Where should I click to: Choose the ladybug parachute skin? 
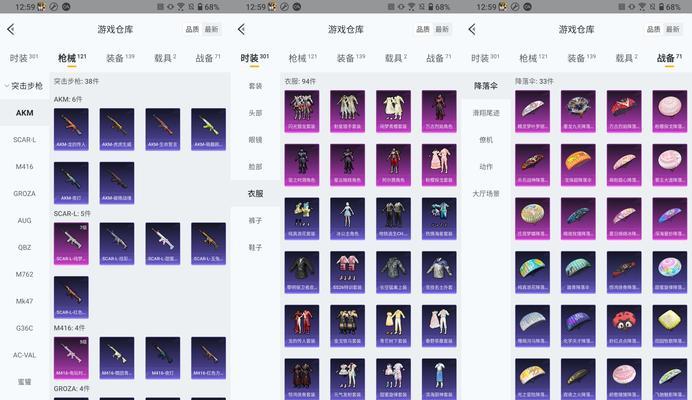pos(624,326)
